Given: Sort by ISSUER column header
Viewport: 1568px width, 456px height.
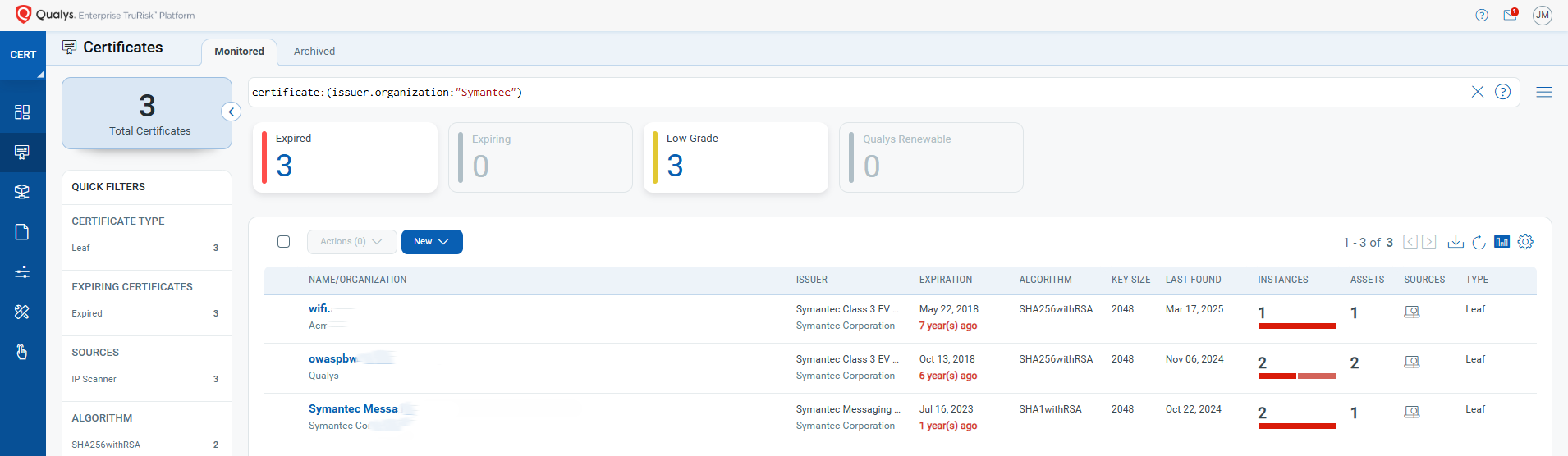Looking at the screenshot, I should point(812,280).
